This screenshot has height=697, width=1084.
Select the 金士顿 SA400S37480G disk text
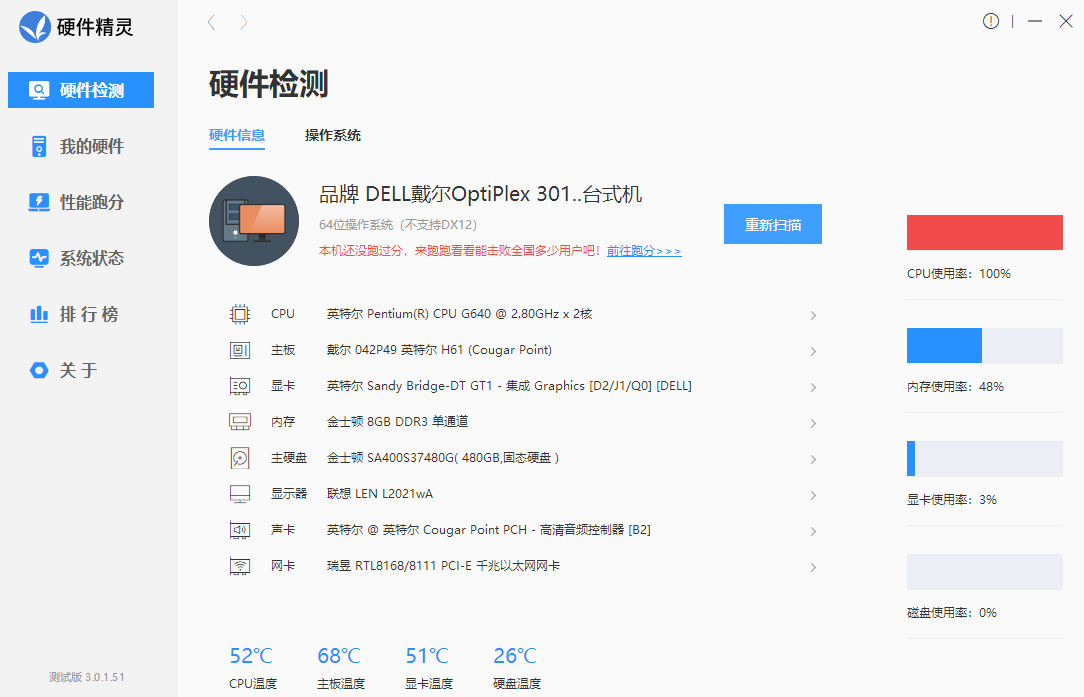(442, 458)
